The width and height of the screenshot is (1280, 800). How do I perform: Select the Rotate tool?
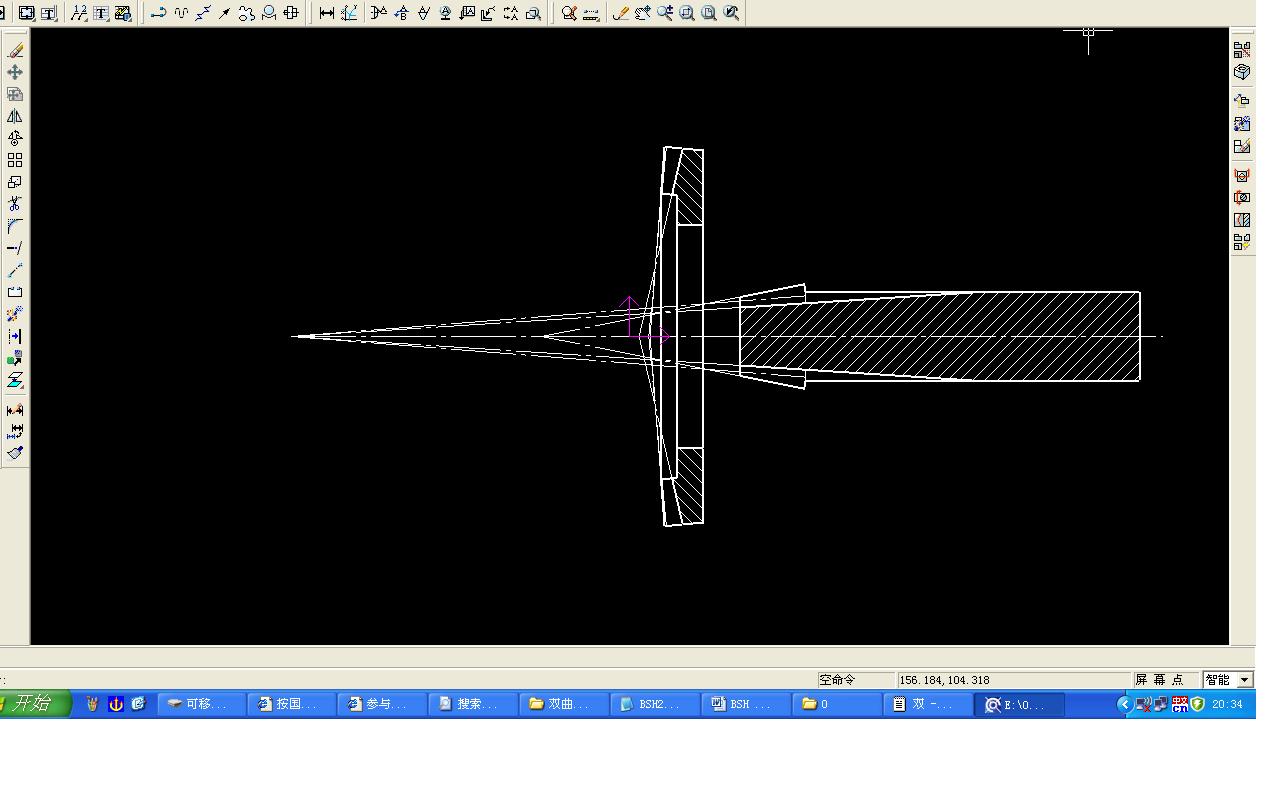15,138
